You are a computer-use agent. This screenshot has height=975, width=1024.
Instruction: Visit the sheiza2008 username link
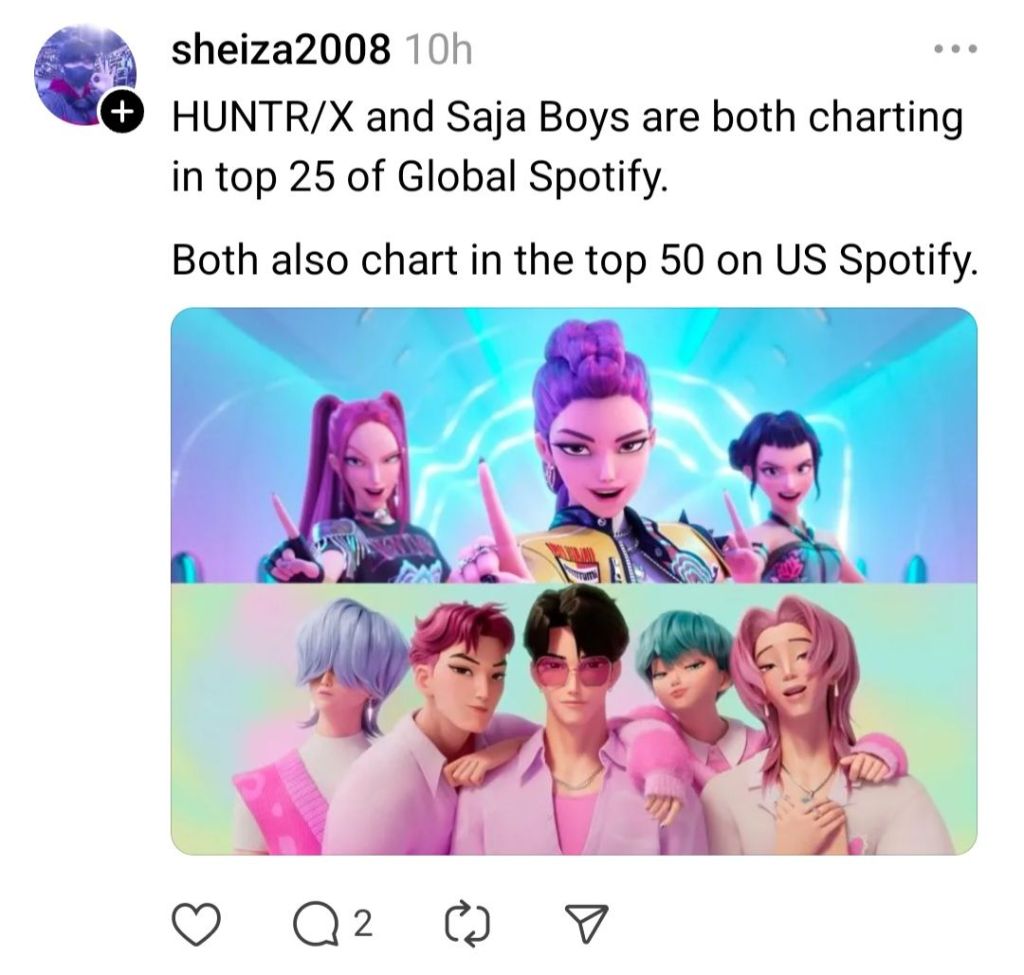(281, 49)
